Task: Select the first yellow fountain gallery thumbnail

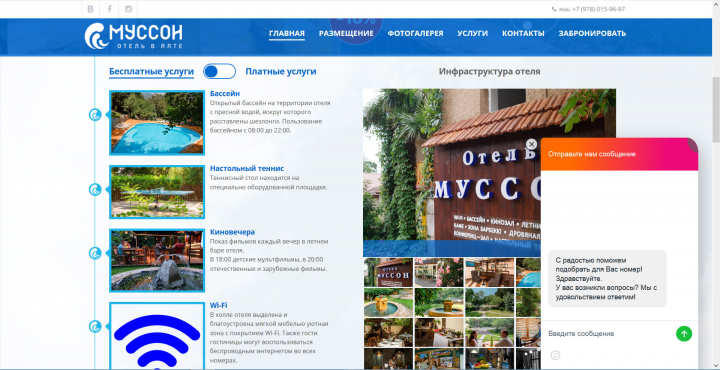Action: click(x=388, y=303)
